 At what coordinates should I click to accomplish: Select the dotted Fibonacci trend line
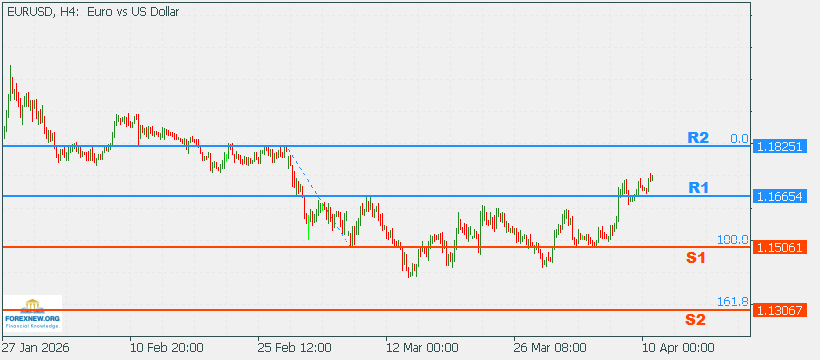[318, 196]
